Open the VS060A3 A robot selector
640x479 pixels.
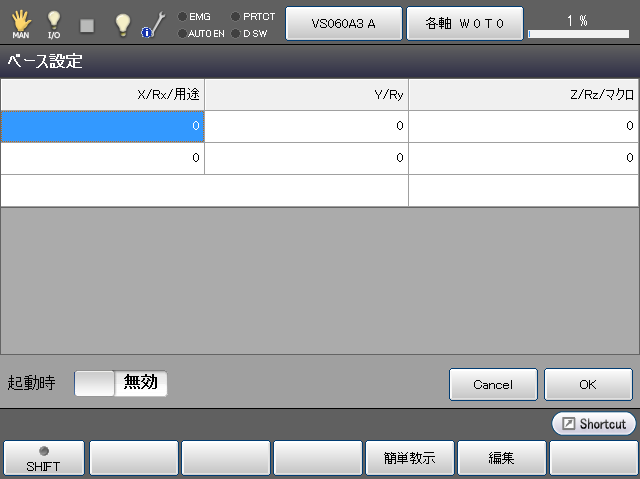(343, 23)
